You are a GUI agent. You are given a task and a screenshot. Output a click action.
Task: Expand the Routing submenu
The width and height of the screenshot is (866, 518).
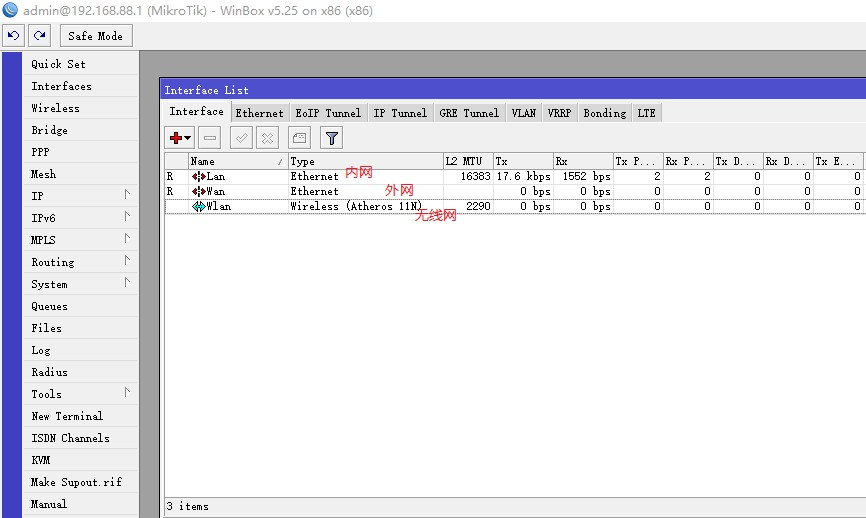tap(80, 262)
